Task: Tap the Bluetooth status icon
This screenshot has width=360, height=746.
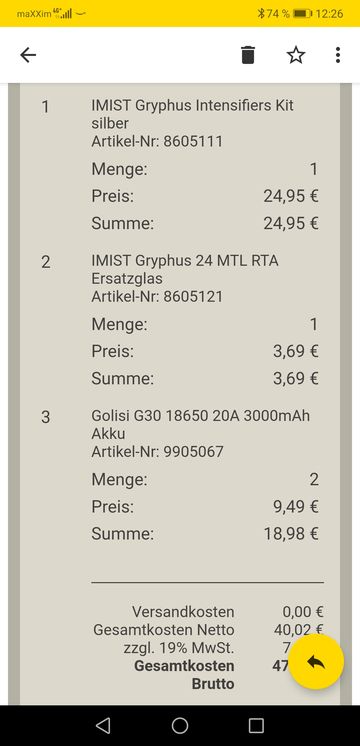Action: (261, 13)
